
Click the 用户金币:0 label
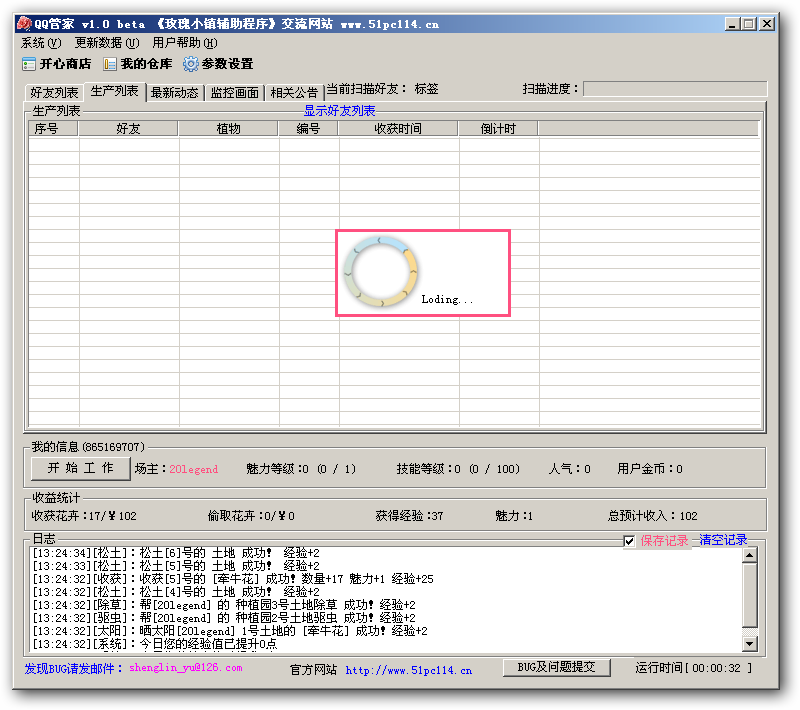pyautogui.click(x=649, y=469)
